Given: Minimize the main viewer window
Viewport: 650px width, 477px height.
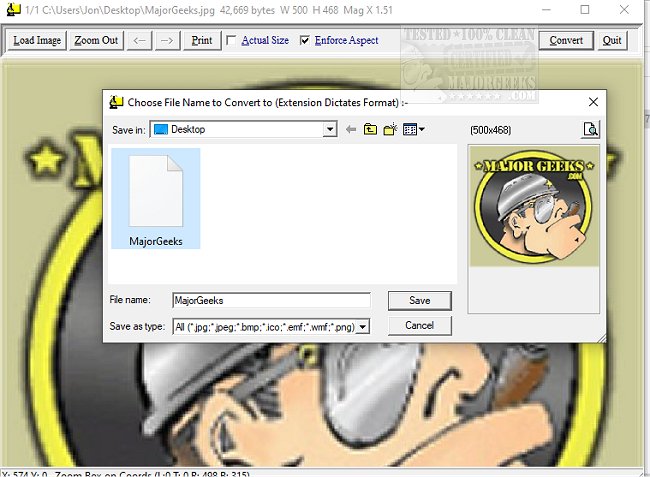Looking at the screenshot, I should (546, 10).
